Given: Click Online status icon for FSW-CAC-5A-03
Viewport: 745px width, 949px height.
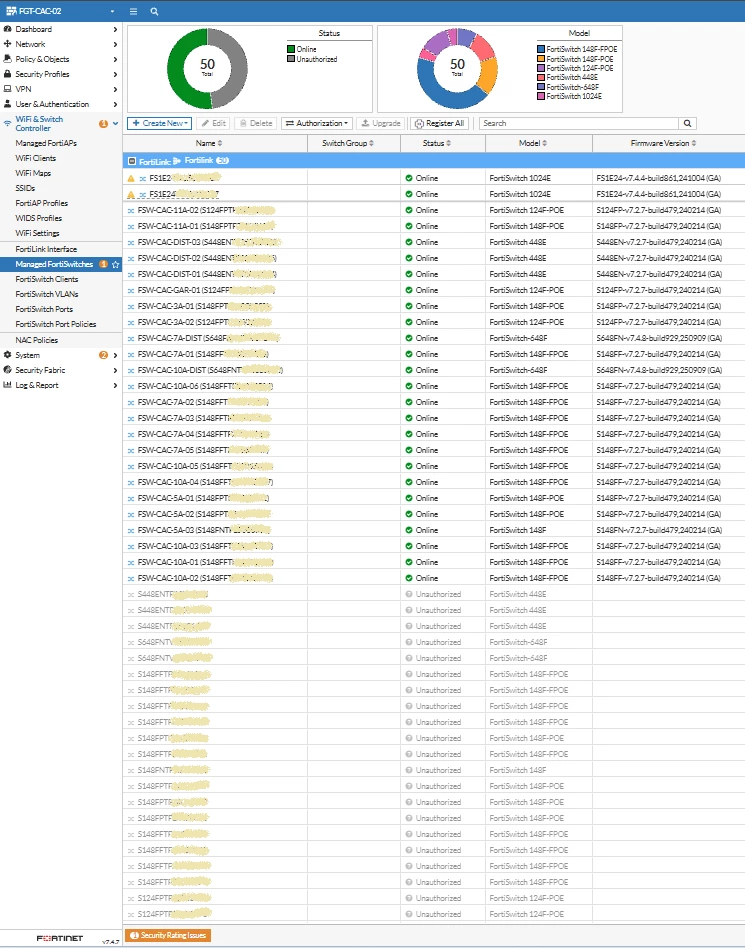Looking at the screenshot, I should pyautogui.click(x=409, y=530).
